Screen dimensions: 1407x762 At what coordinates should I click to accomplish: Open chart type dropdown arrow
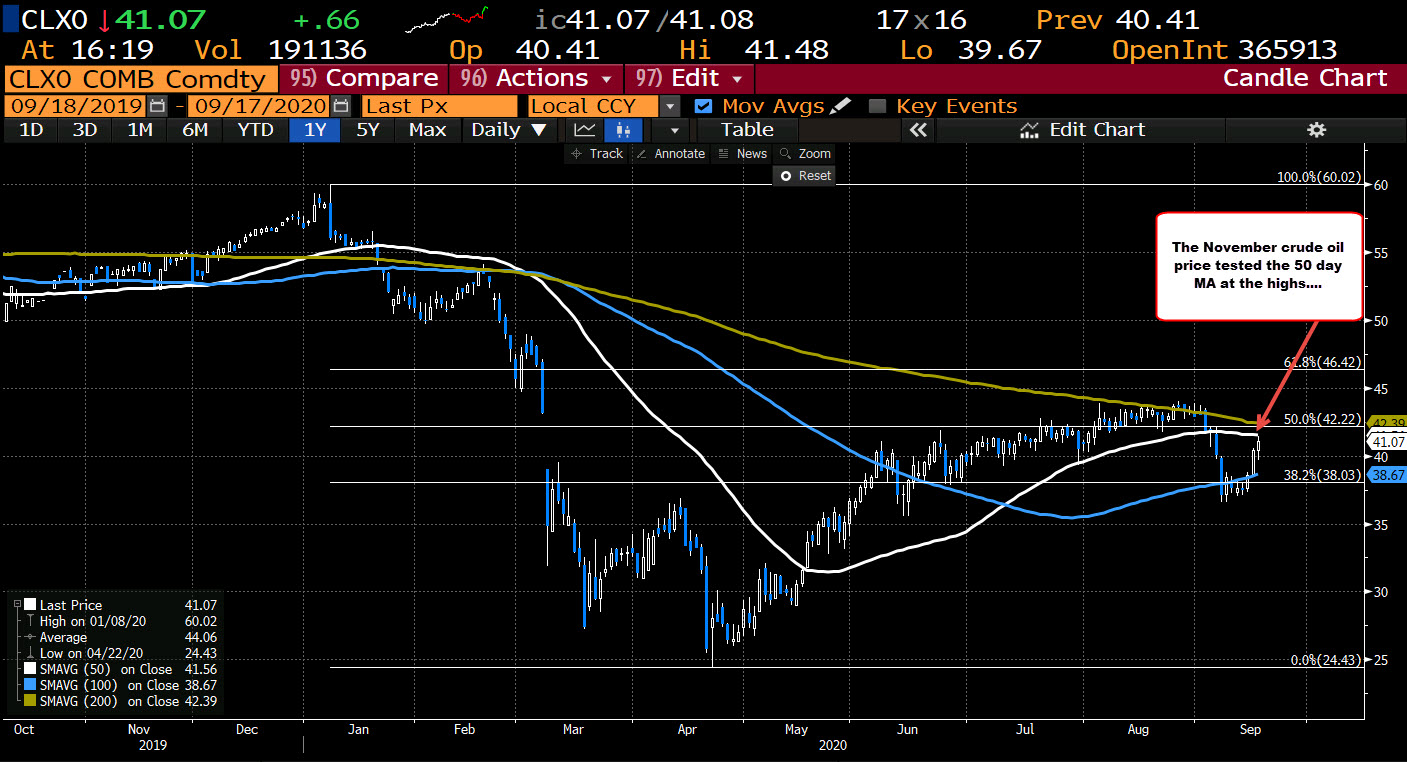[675, 130]
